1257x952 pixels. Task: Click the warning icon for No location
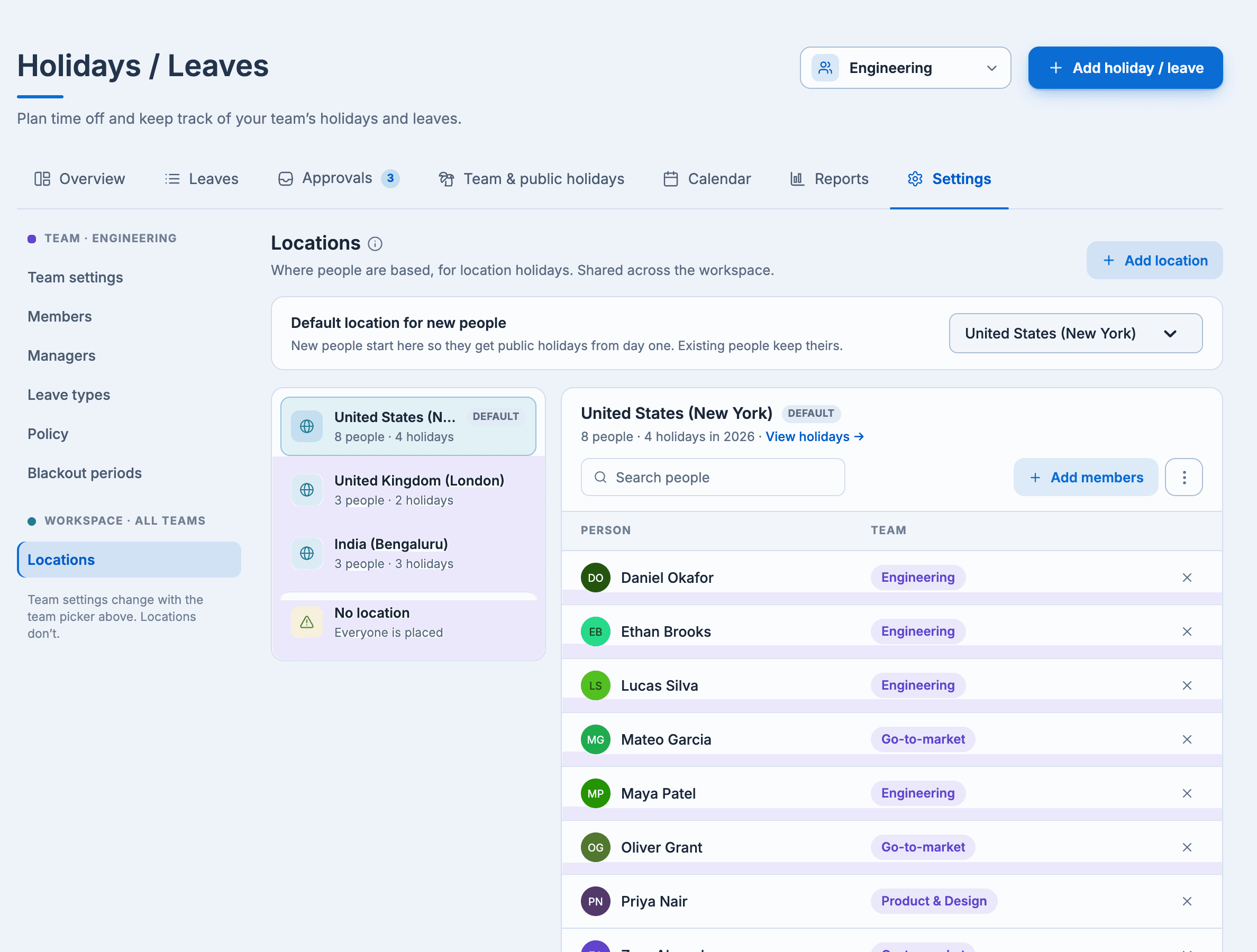tap(307, 622)
